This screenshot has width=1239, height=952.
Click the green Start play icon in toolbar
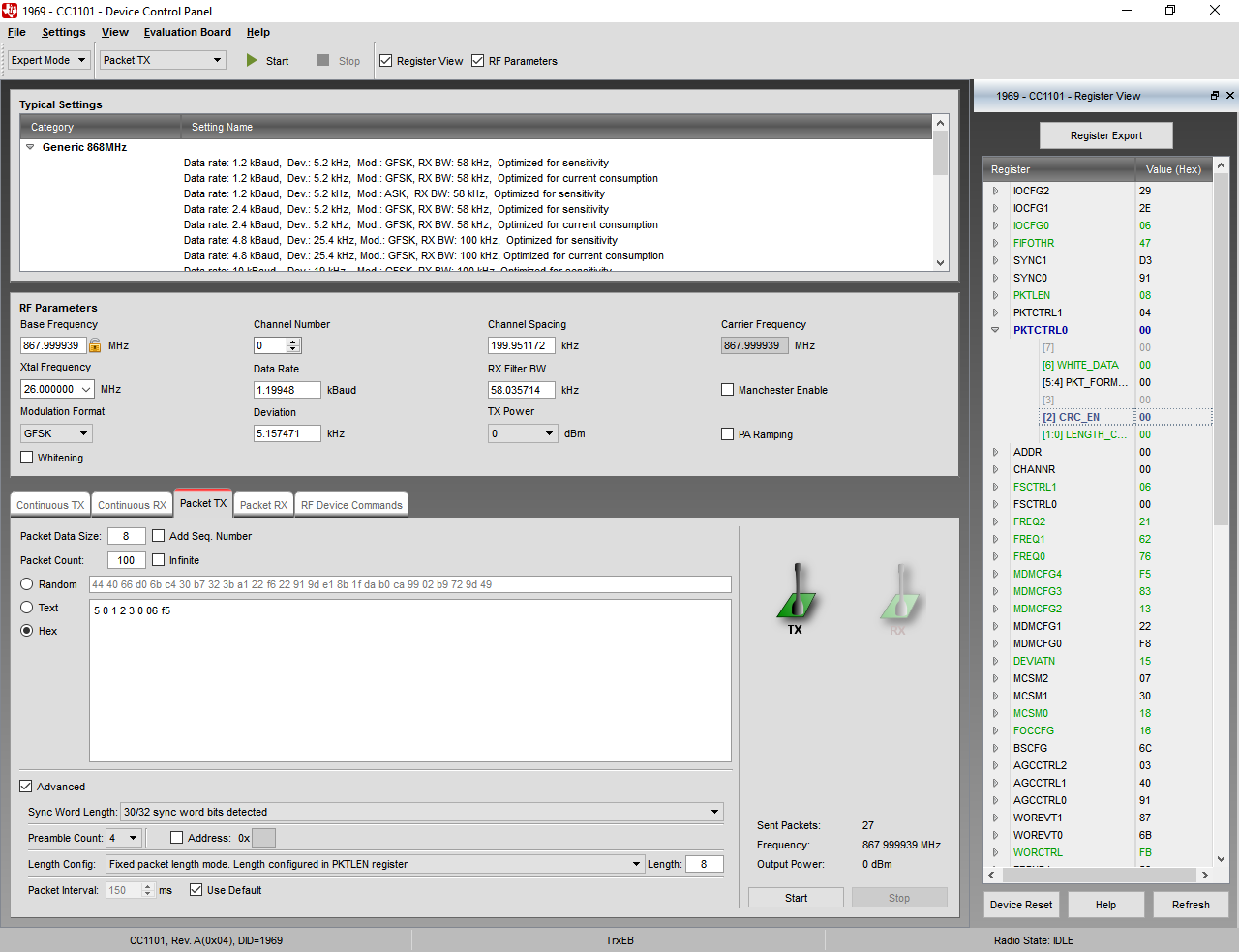pos(251,60)
